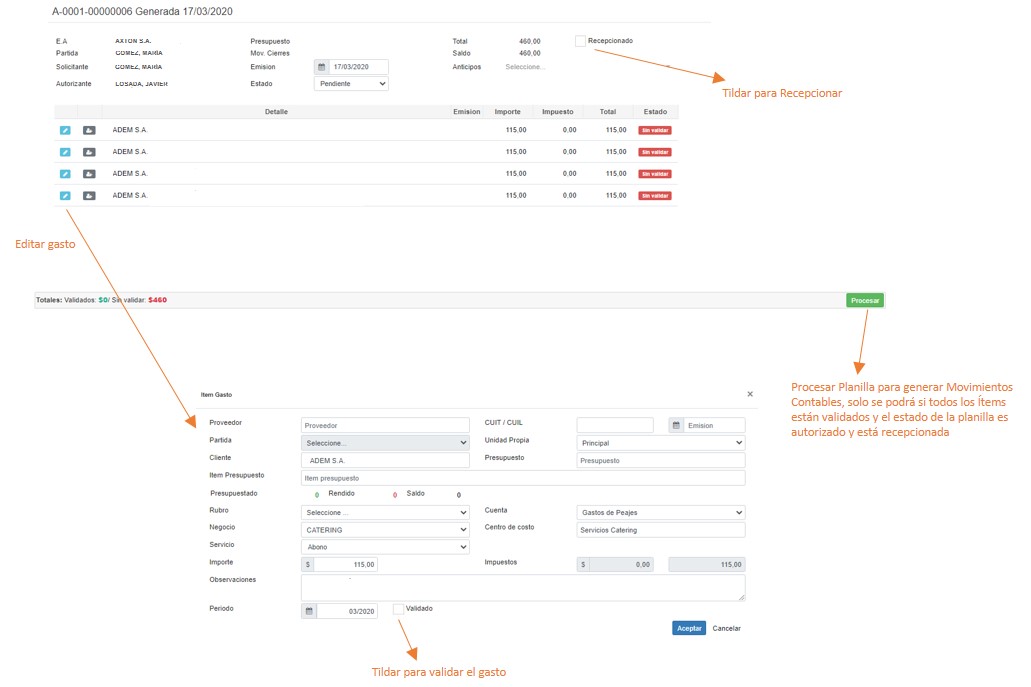Image resolution: width=1031 pixels, height=687 pixels.
Task: Open the Negocio dropdown showing CATERING
Action: 385,530
